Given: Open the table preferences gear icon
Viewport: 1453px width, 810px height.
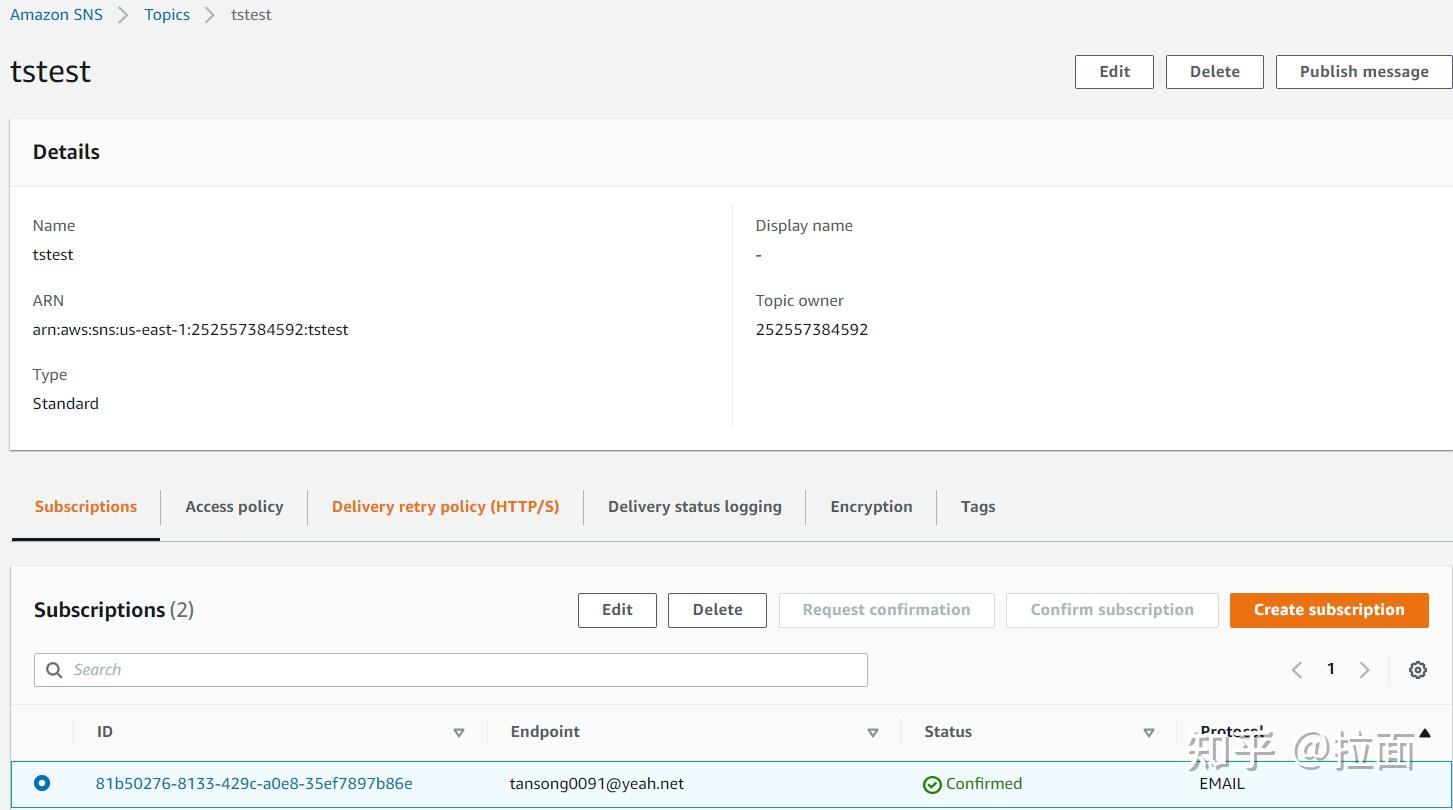Looking at the screenshot, I should coord(1417,669).
